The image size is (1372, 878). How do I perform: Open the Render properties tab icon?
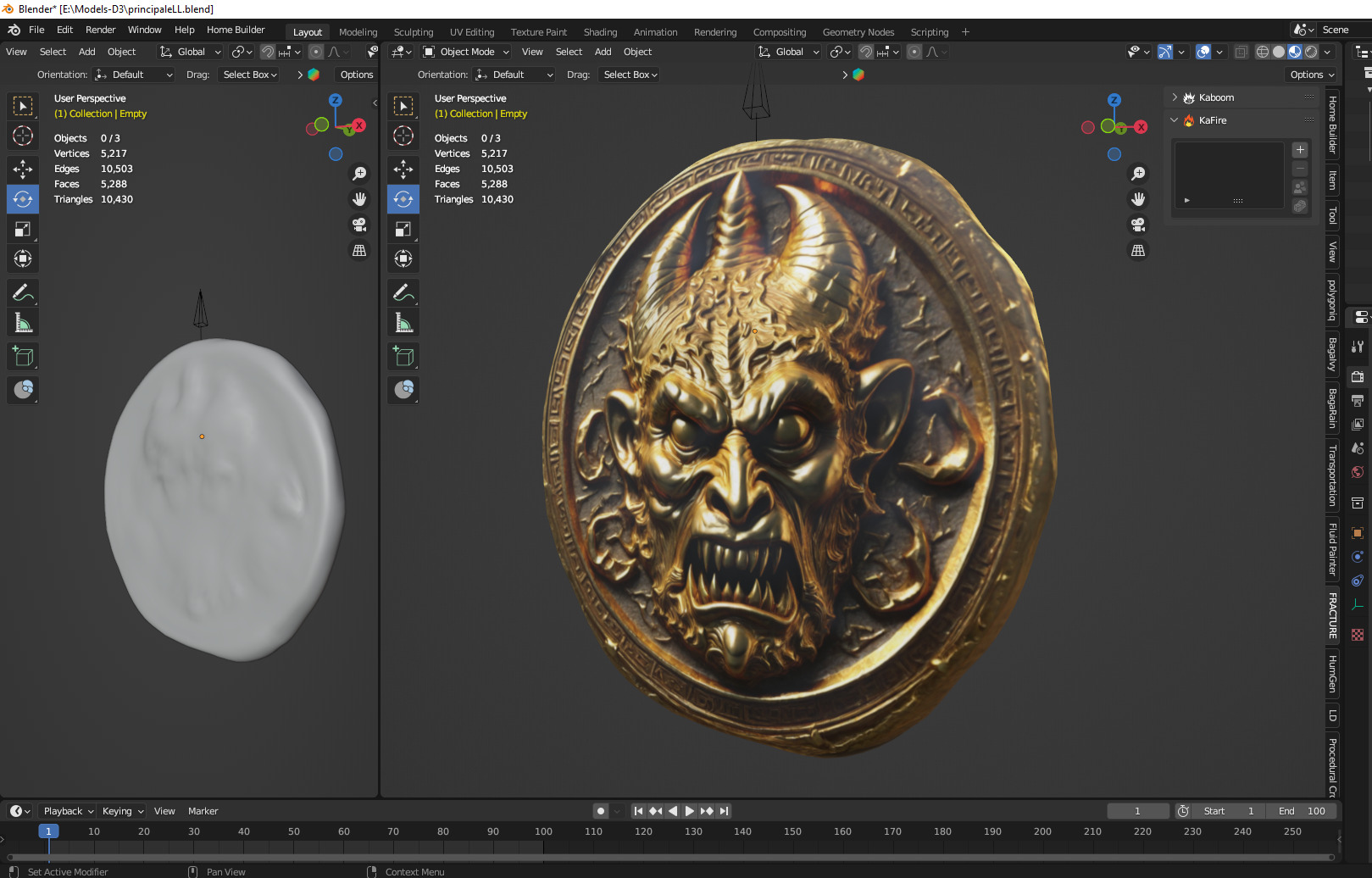1358,376
